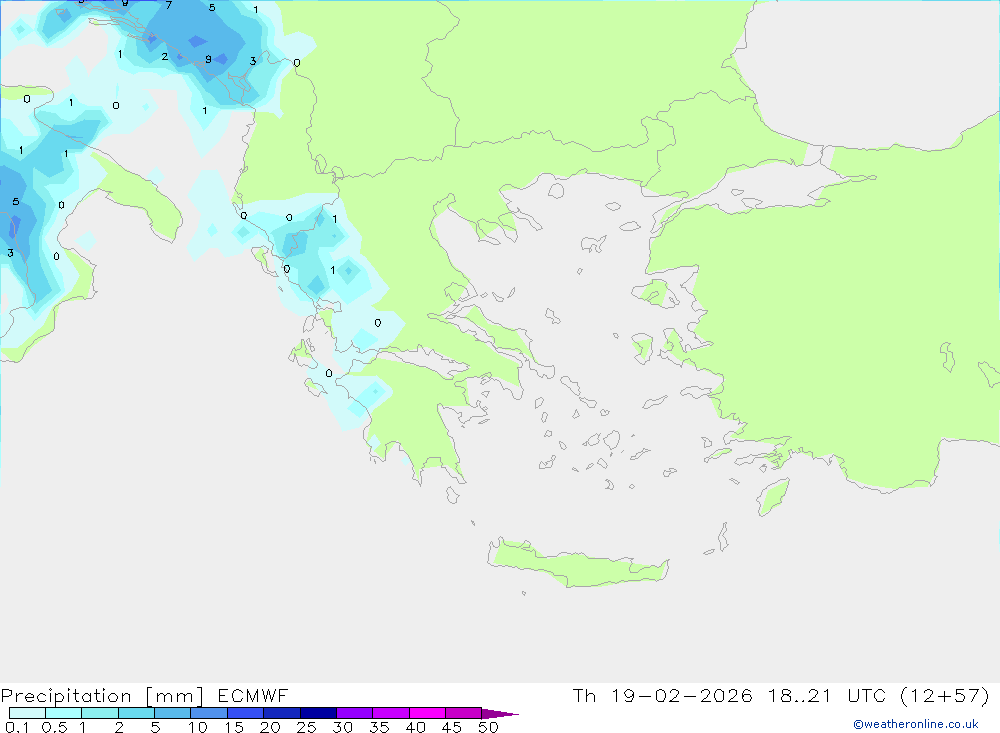
Task: Click the precipitation value "9" on map
Action: 208,59
